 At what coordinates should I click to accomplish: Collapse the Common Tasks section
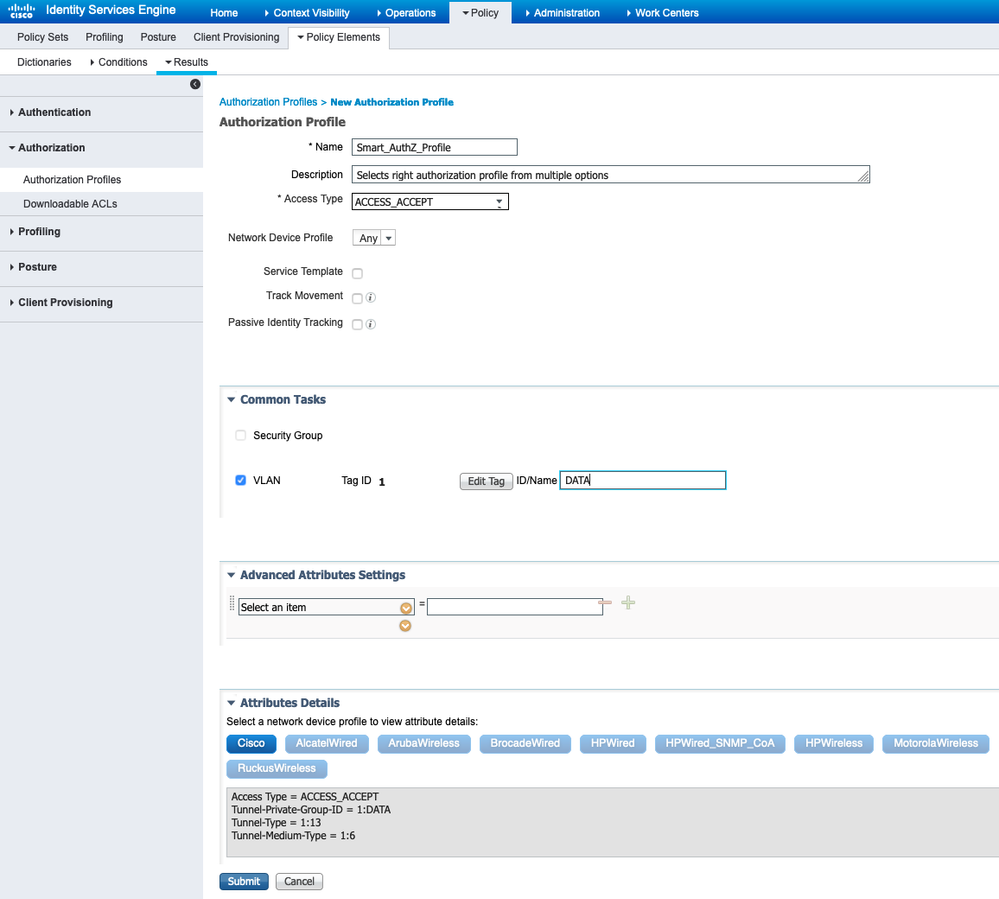pos(231,399)
